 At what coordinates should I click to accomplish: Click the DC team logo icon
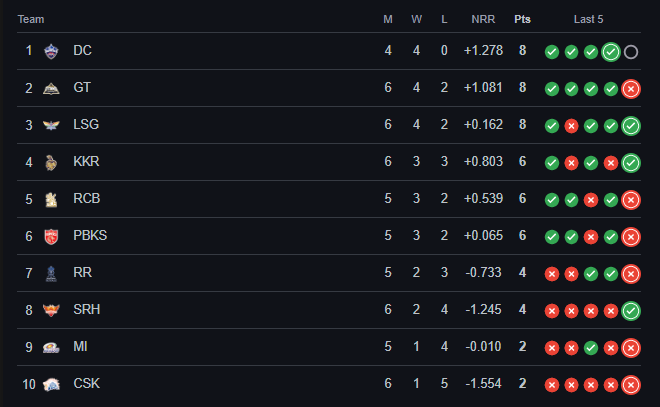pyautogui.click(x=51, y=51)
